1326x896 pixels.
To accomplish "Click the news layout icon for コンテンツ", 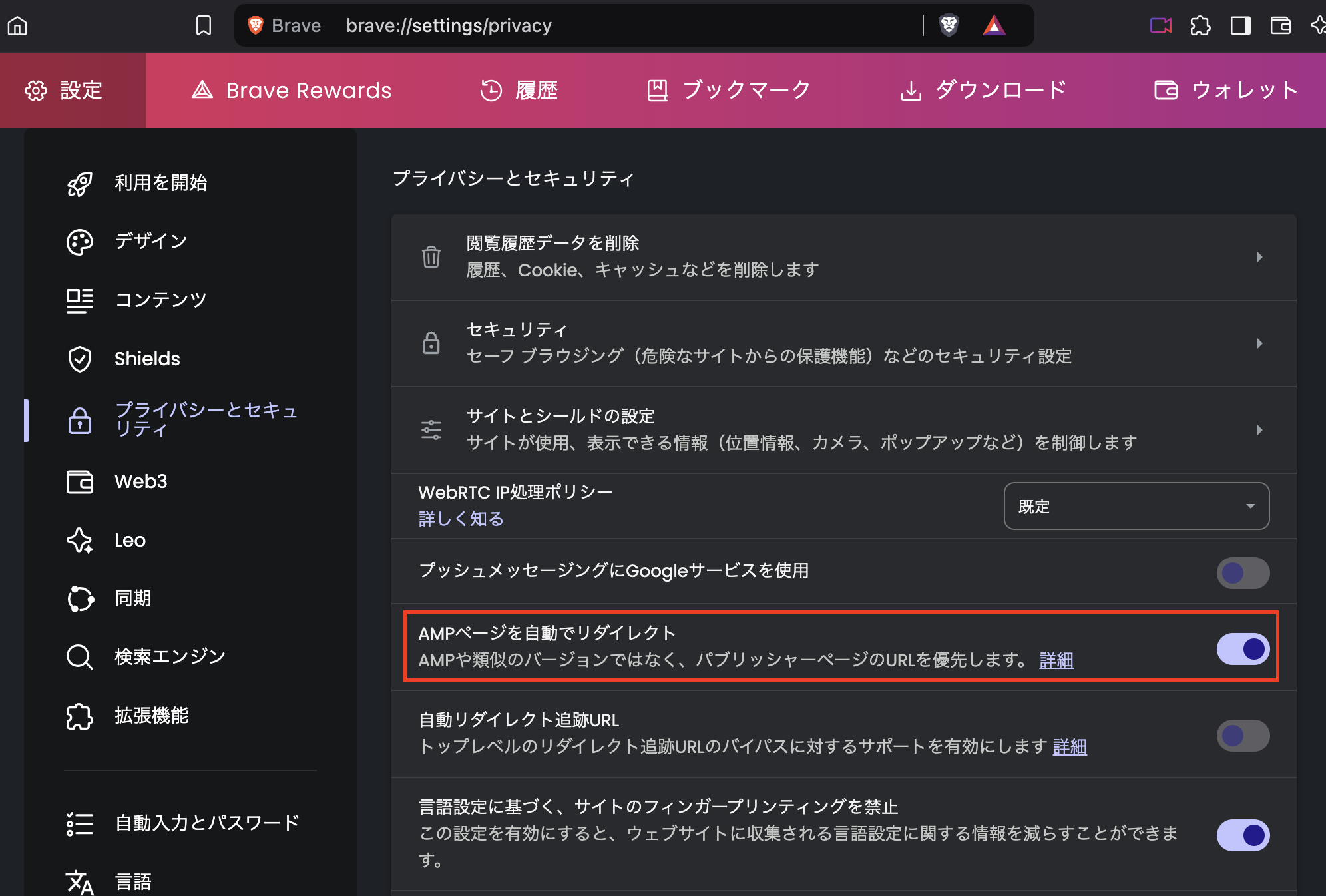I will click(80, 301).
